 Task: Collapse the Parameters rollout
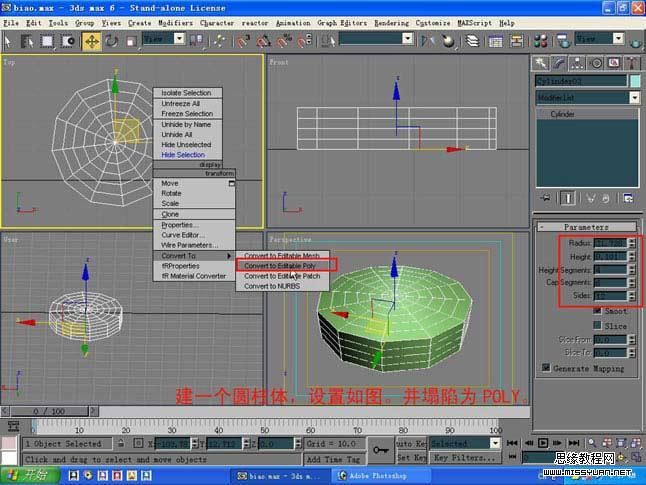tap(587, 227)
